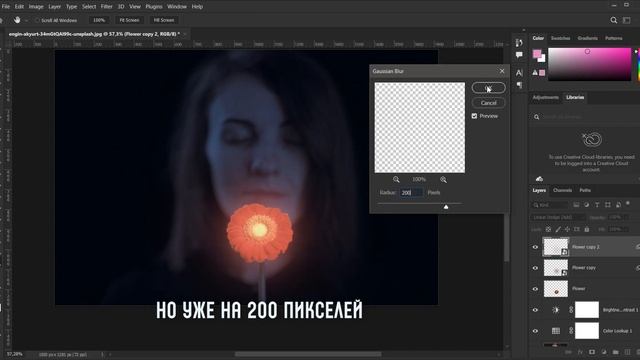The image size is (640, 360).
Task: Click the Flower layer thumbnail
Action: pos(556,289)
